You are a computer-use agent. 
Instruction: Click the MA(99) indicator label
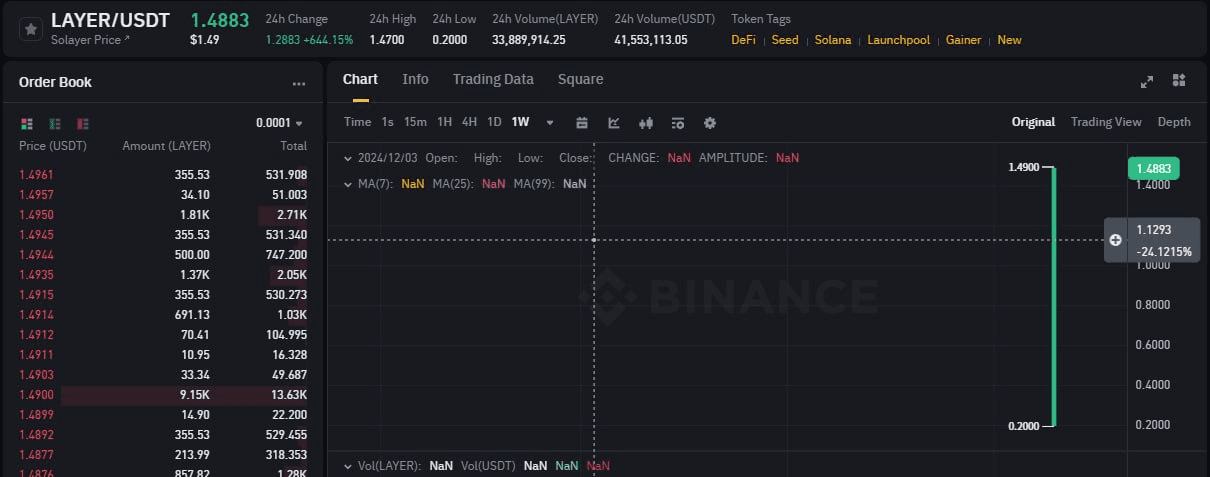click(x=535, y=184)
